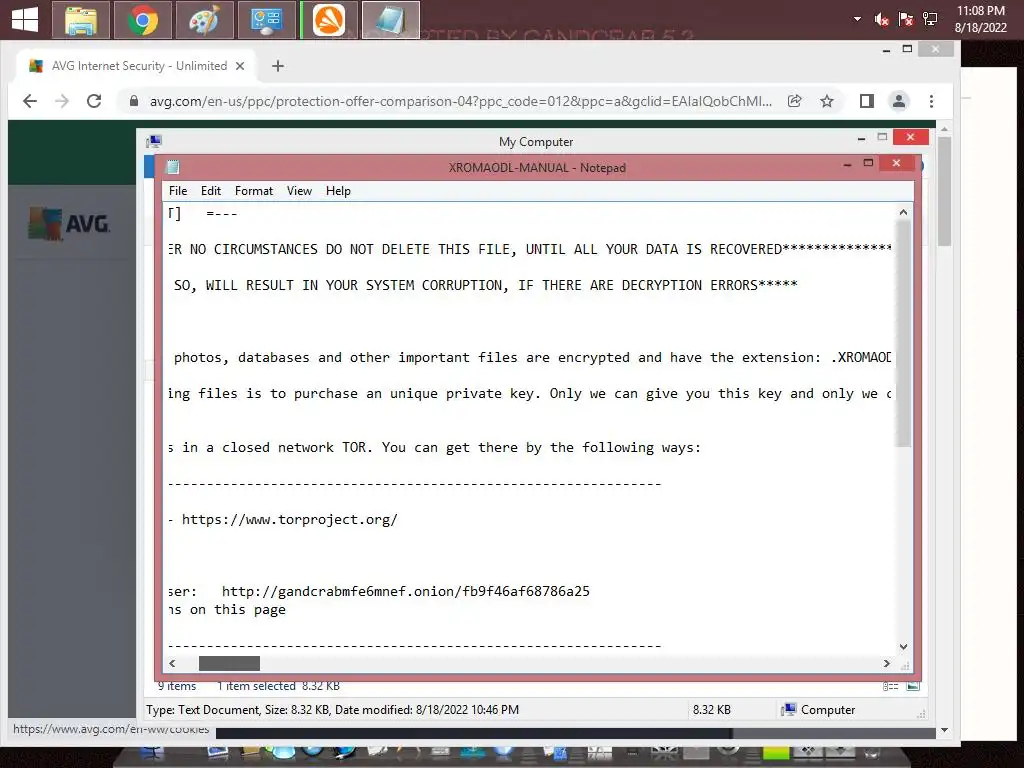The width and height of the screenshot is (1024, 768).
Task: Click Notepad's vertical scroll down arrow
Action: click(x=903, y=647)
